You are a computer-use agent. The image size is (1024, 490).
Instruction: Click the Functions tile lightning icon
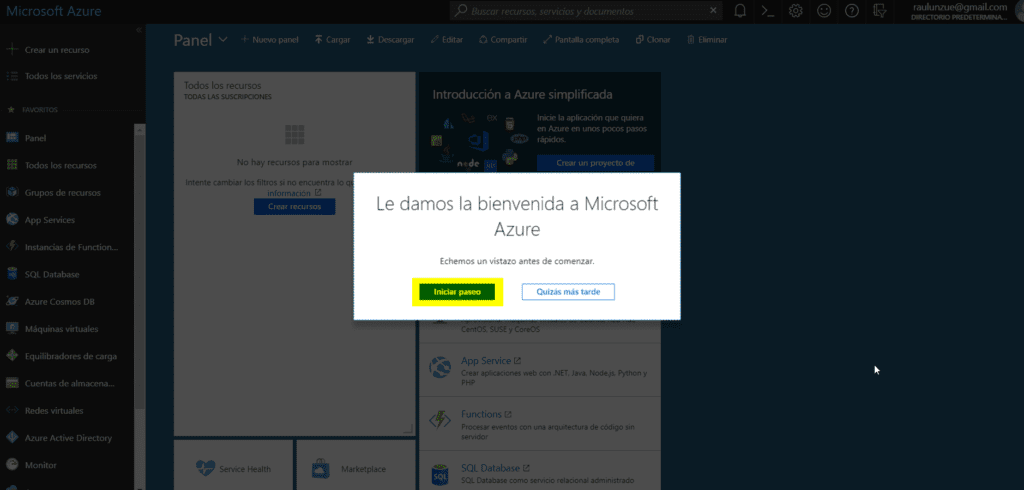tap(440, 420)
